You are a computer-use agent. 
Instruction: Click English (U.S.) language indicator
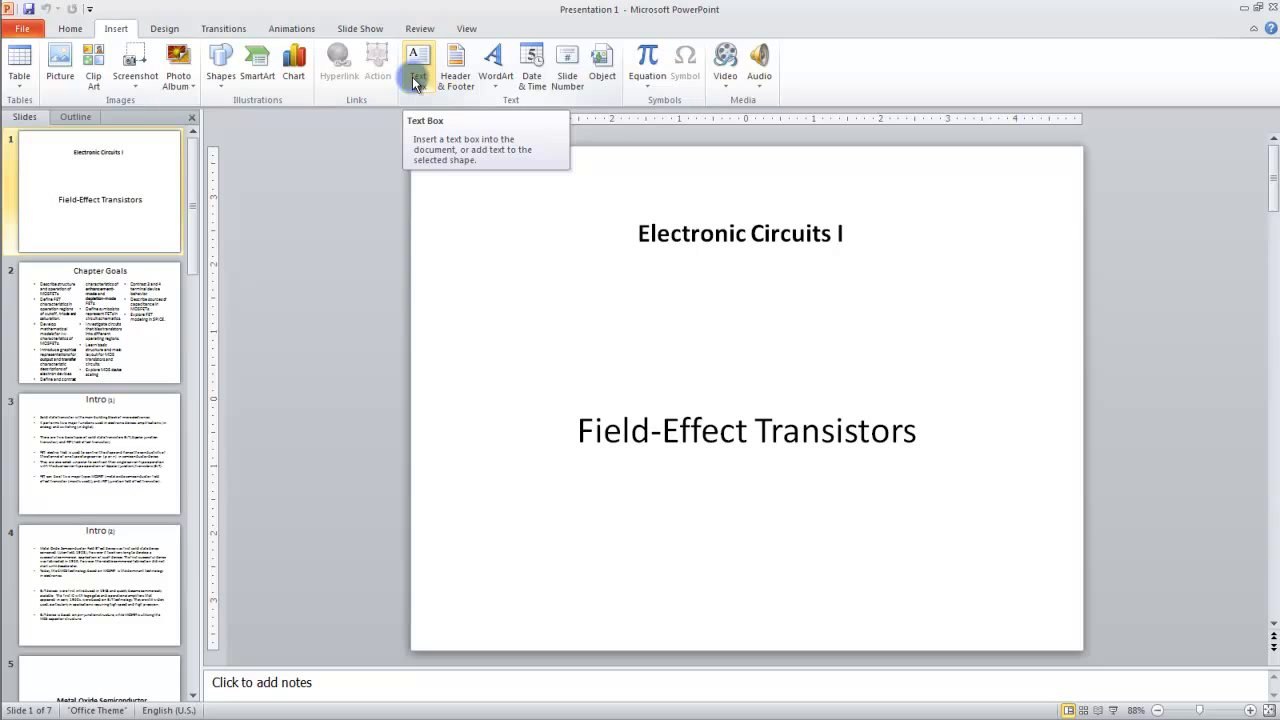point(169,710)
